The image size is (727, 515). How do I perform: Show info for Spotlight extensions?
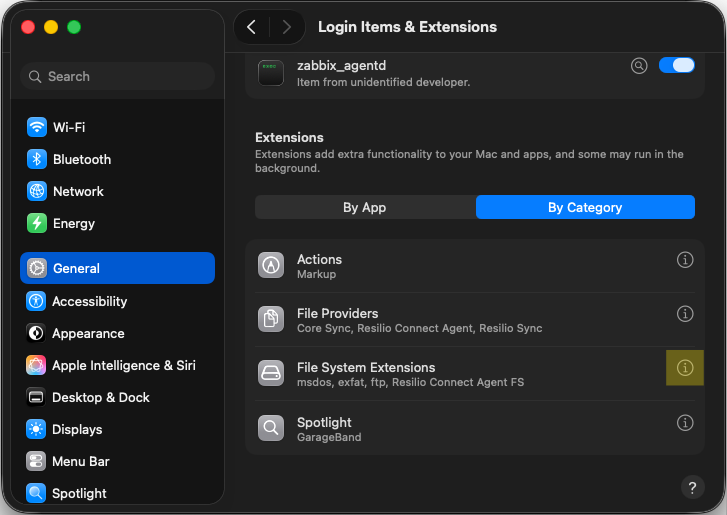click(685, 423)
